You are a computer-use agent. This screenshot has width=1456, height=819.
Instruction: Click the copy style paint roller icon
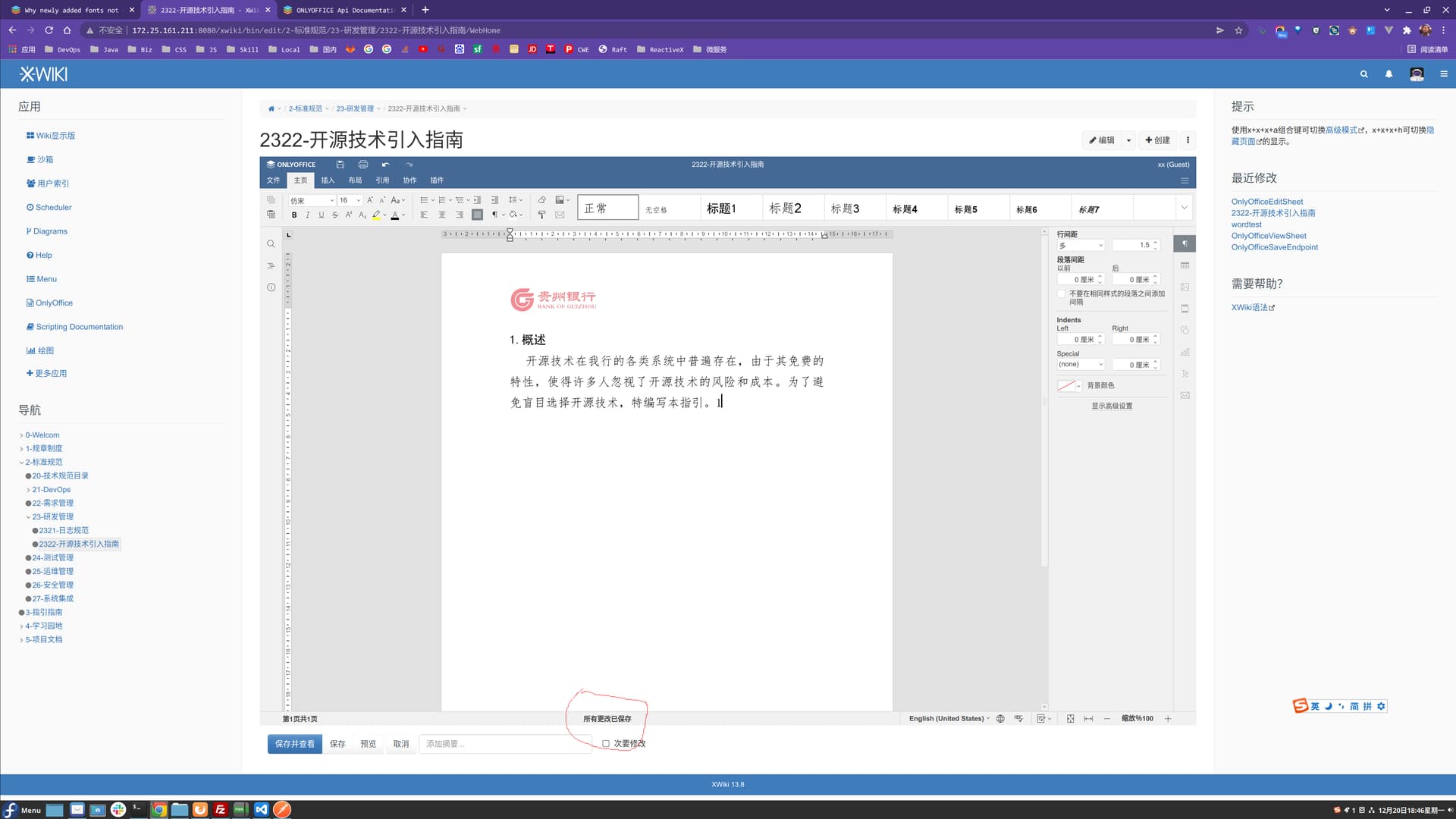pos(541,215)
